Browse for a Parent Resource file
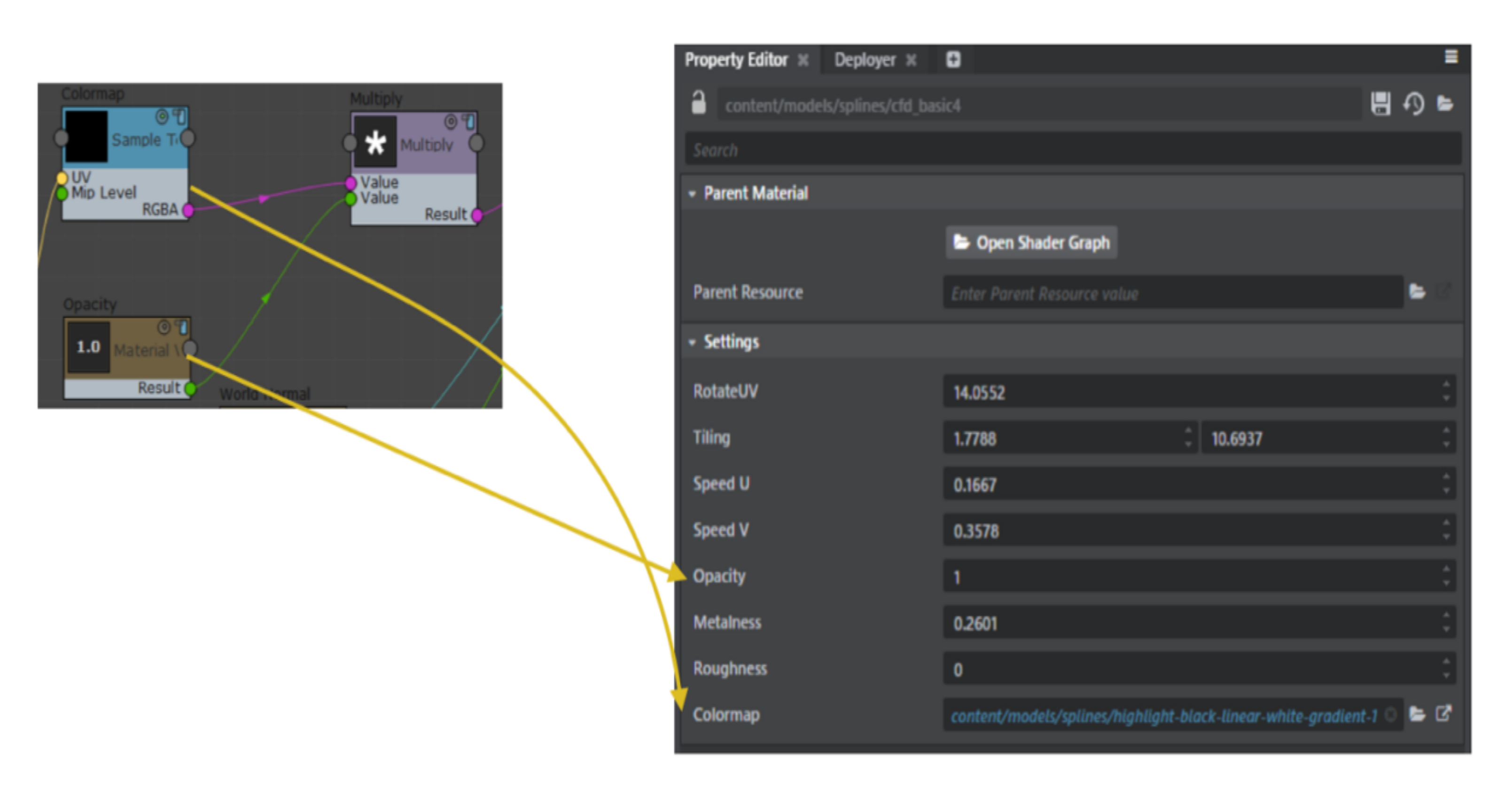Screen dimensions: 1512x794 tap(1418, 292)
